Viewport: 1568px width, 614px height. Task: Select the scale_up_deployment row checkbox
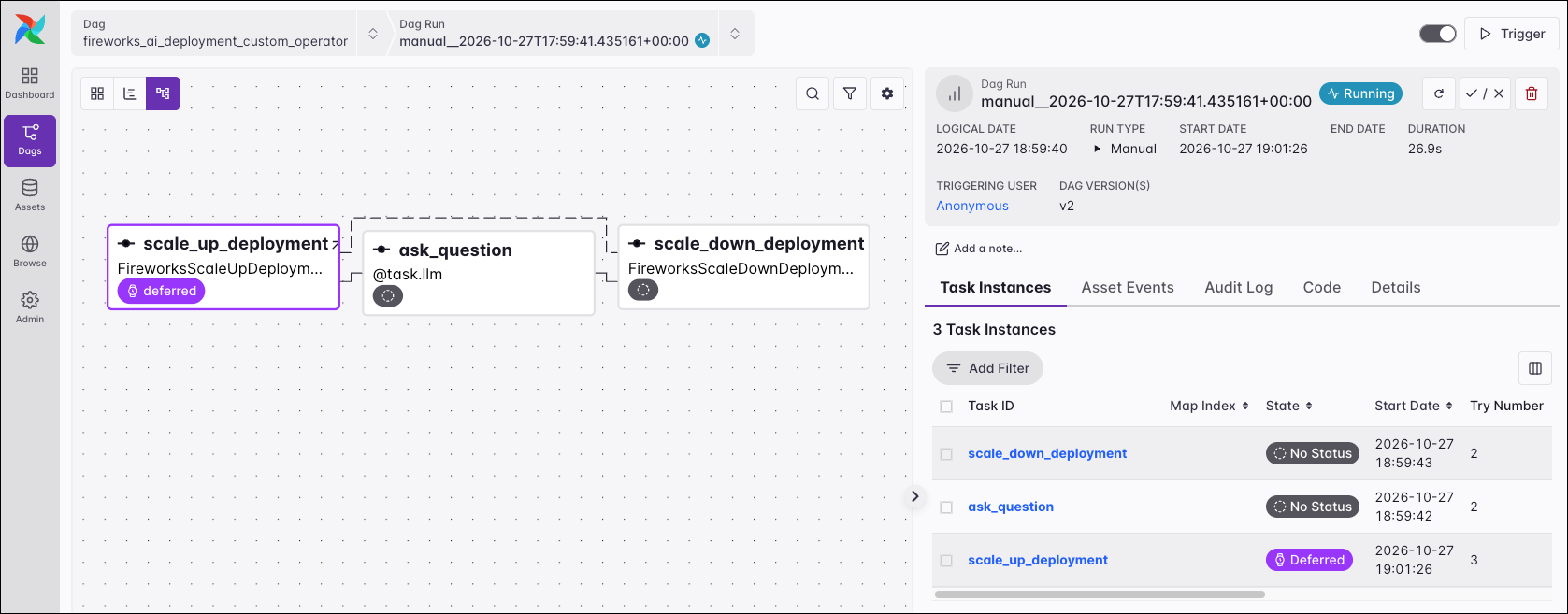(946, 561)
